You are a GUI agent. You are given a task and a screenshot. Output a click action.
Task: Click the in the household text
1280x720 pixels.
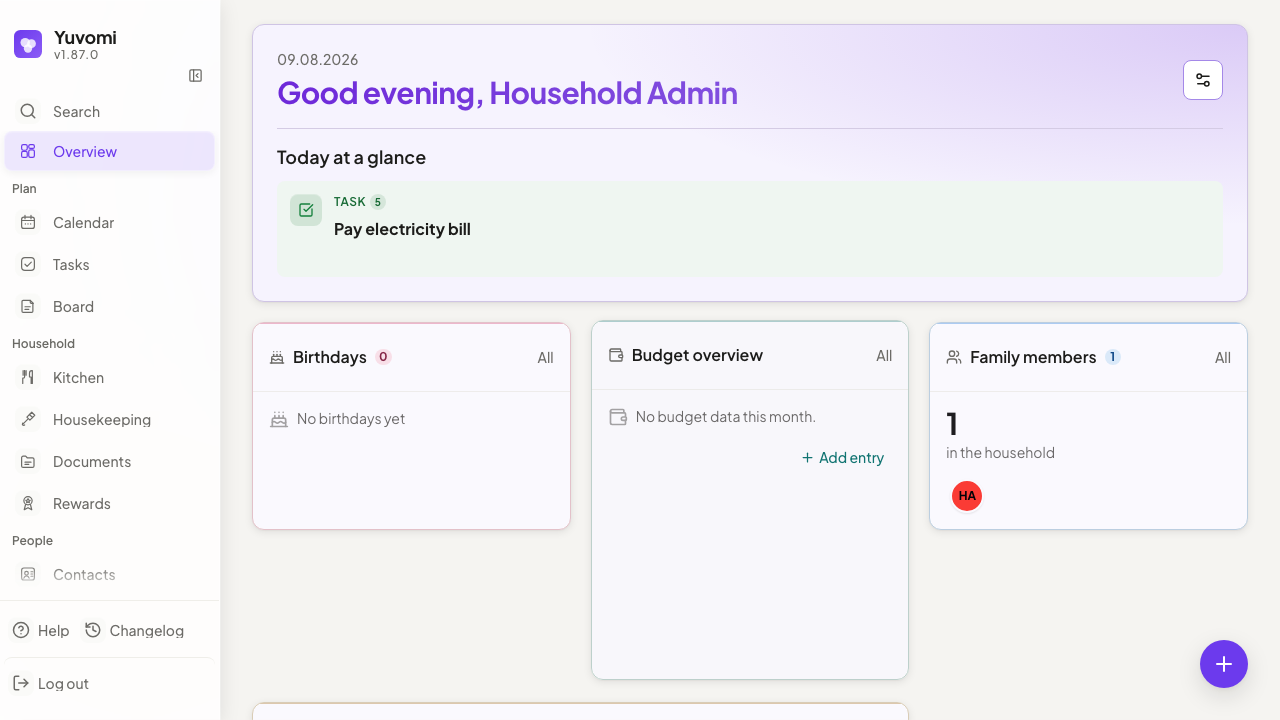[1000, 453]
